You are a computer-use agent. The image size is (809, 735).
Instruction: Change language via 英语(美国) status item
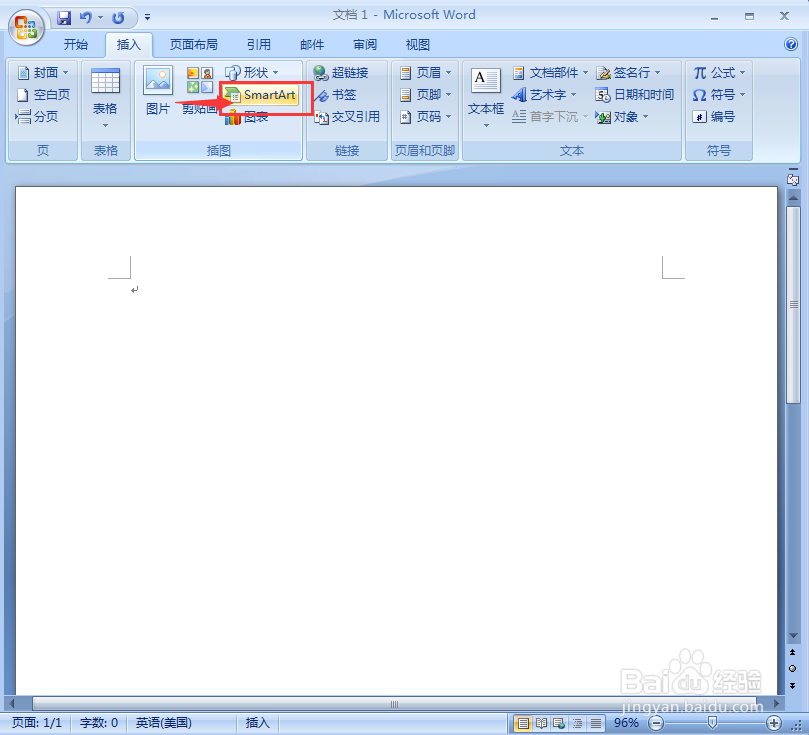(164, 723)
